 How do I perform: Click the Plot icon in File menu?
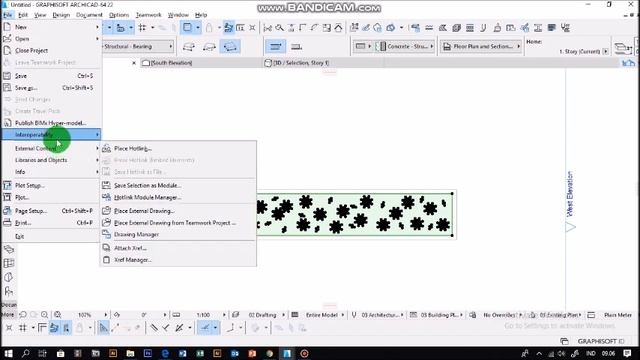[7, 197]
